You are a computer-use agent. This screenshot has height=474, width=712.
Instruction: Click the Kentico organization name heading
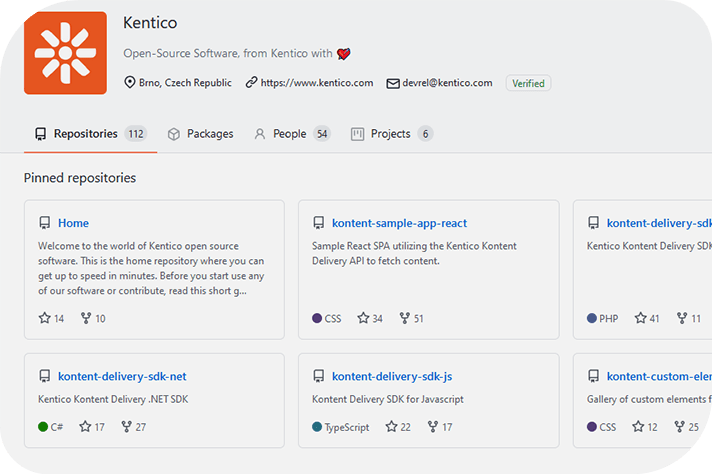(x=150, y=23)
